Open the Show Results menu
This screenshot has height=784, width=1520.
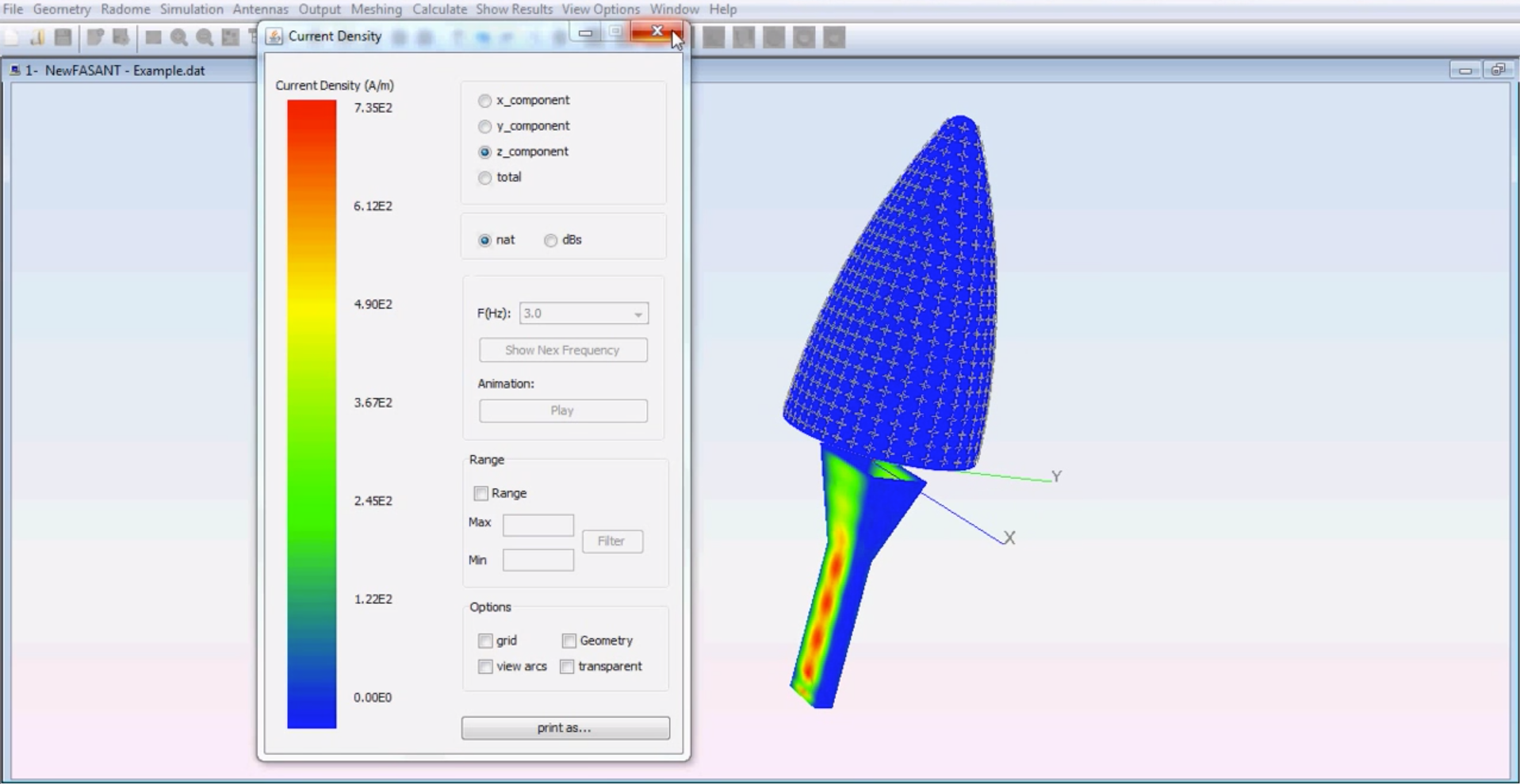pyautogui.click(x=514, y=9)
